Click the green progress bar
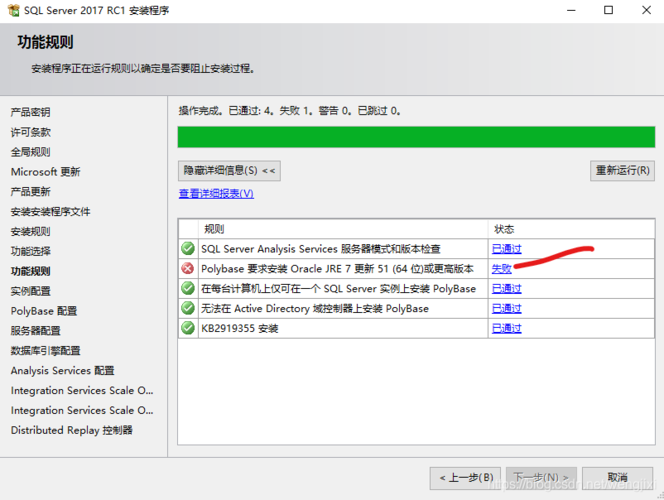 pyautogui.click(x=416, y=137)
